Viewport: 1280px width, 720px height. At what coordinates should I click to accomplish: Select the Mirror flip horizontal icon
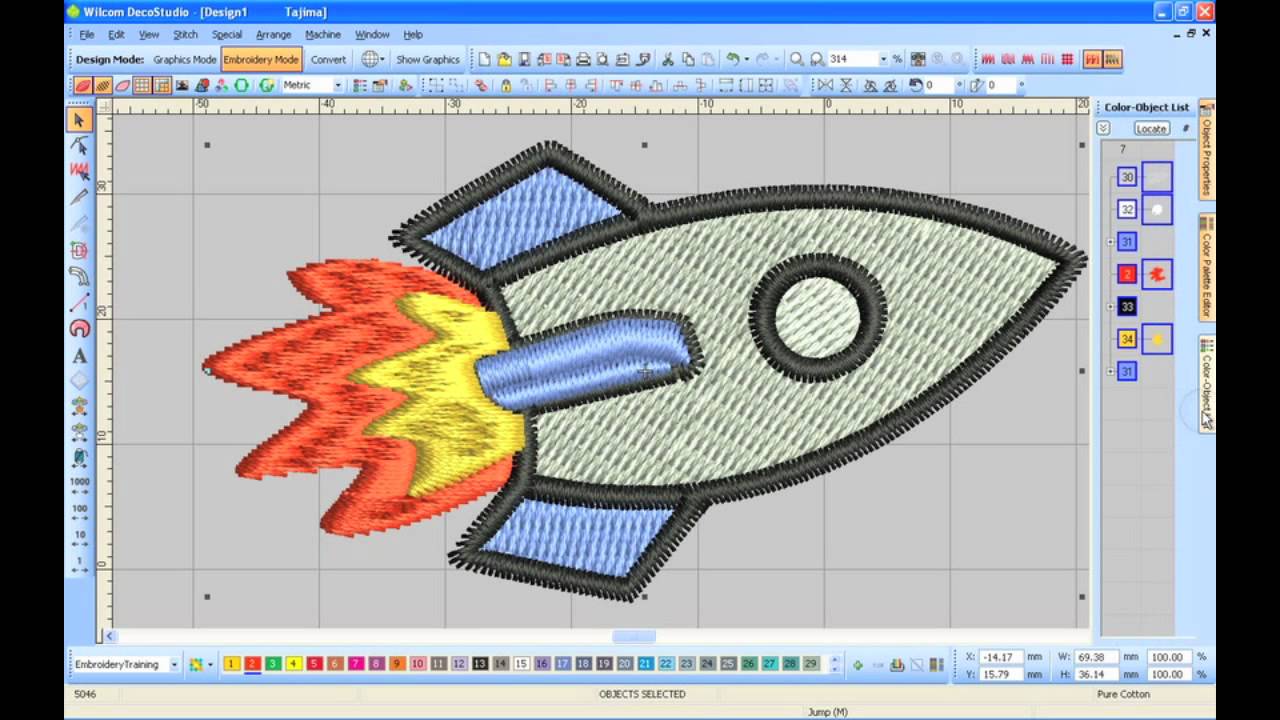pyautogui.click(x=825, y=85)
